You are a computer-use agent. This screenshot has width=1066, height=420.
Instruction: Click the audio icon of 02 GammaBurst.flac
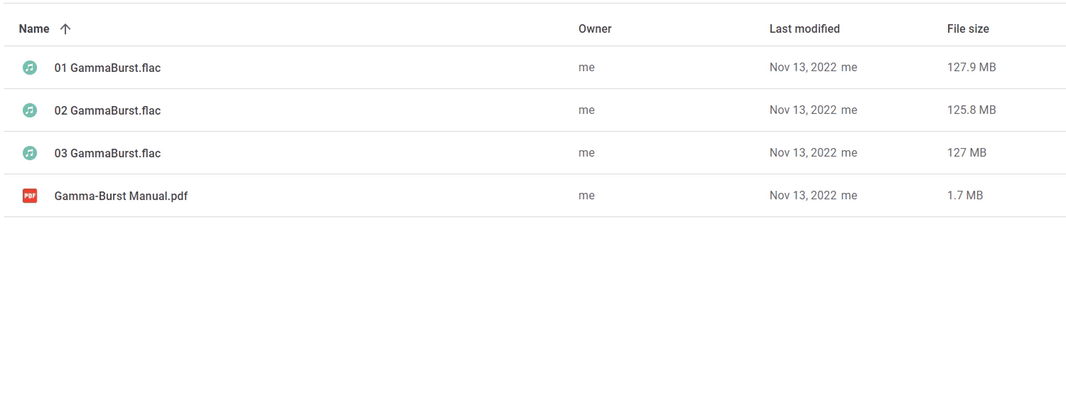tap(29, 110)
